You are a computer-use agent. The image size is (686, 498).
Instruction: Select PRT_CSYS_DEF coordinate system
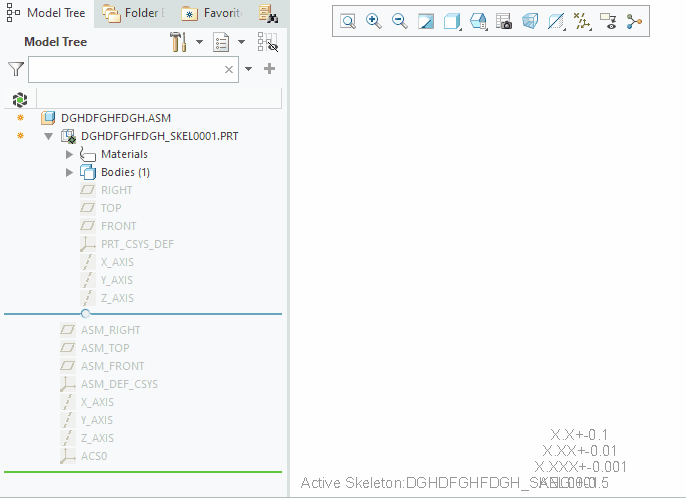(x=137, y=244)
